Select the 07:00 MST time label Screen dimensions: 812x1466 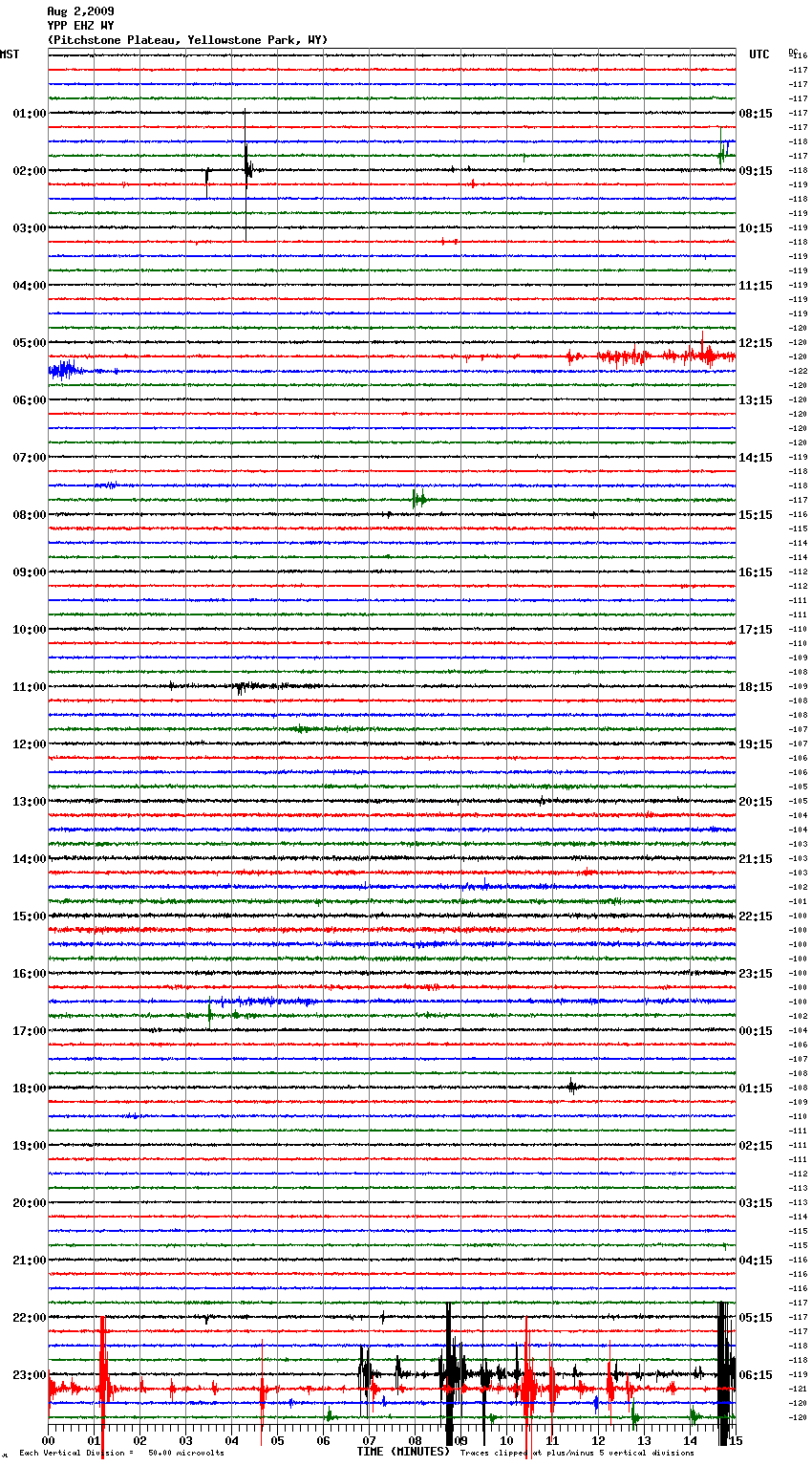[30, 458]
